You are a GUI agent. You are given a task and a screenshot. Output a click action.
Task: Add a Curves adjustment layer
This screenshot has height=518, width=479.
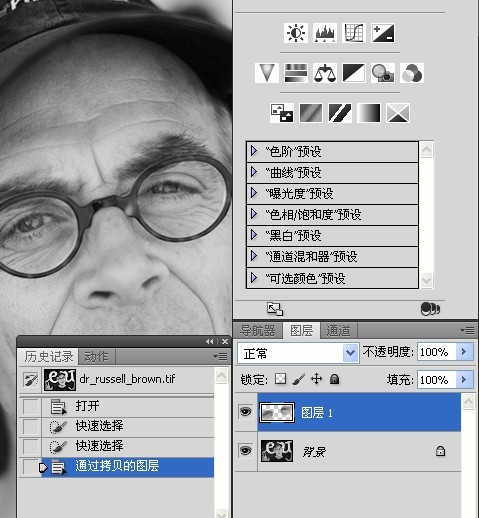pos(354,33)
